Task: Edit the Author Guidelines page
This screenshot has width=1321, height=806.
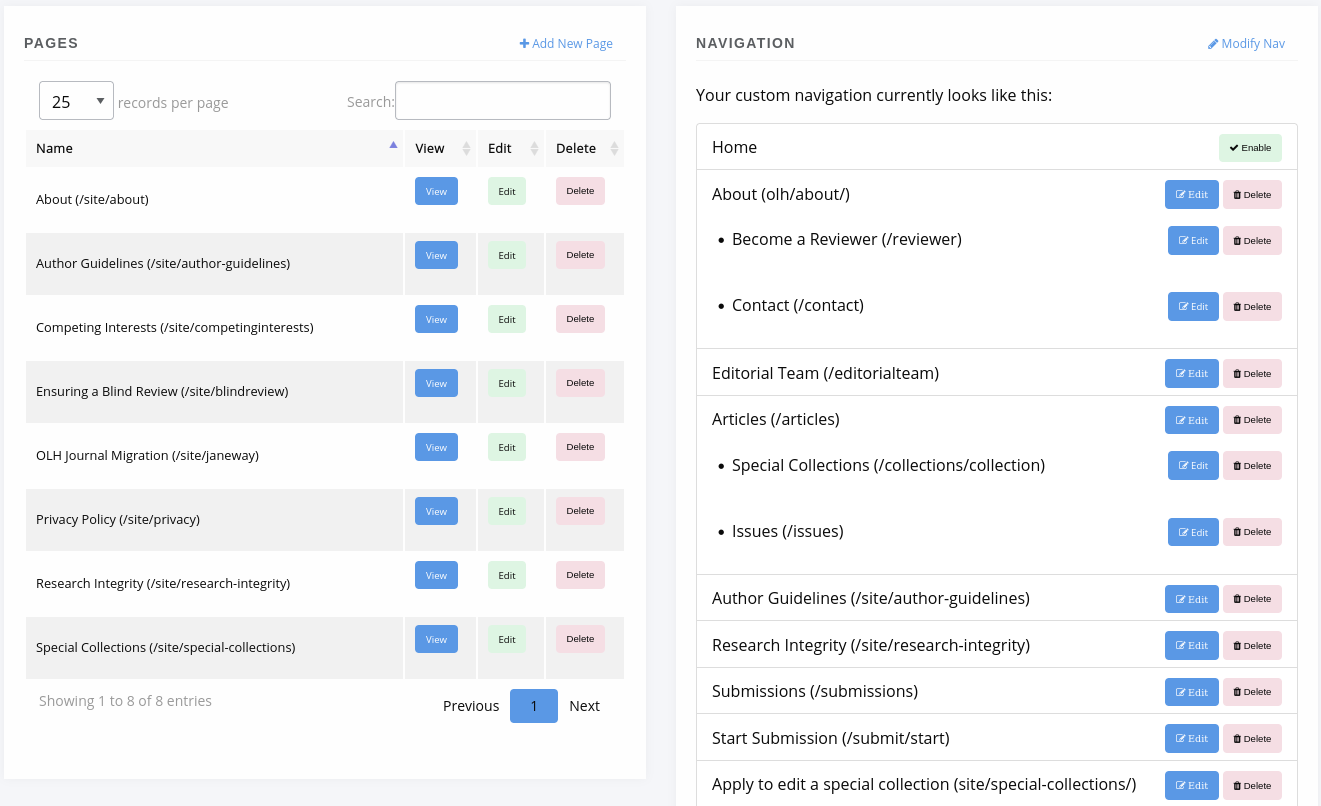Action: (x=506, y=255)
